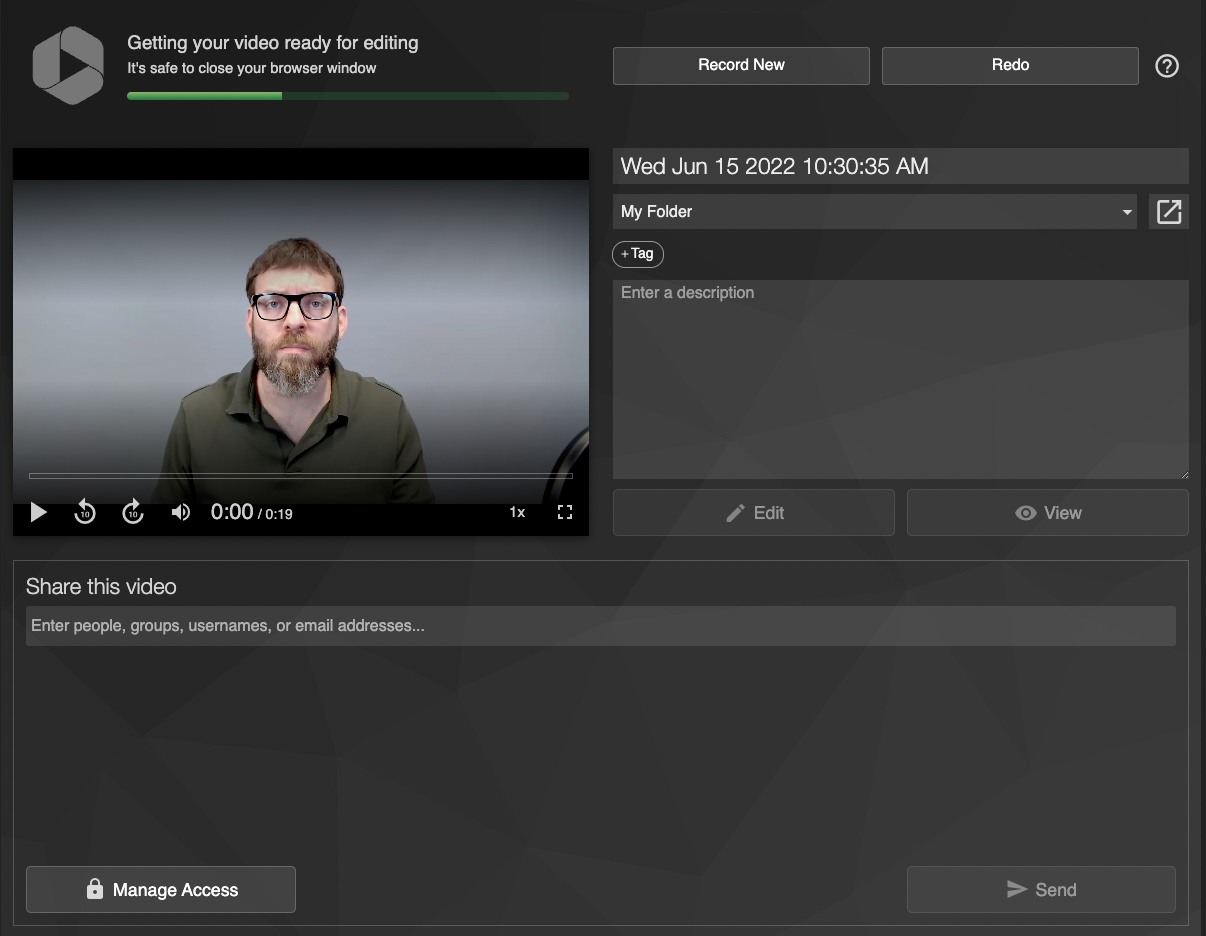Click the Redo button

(x=1010, y=65)
